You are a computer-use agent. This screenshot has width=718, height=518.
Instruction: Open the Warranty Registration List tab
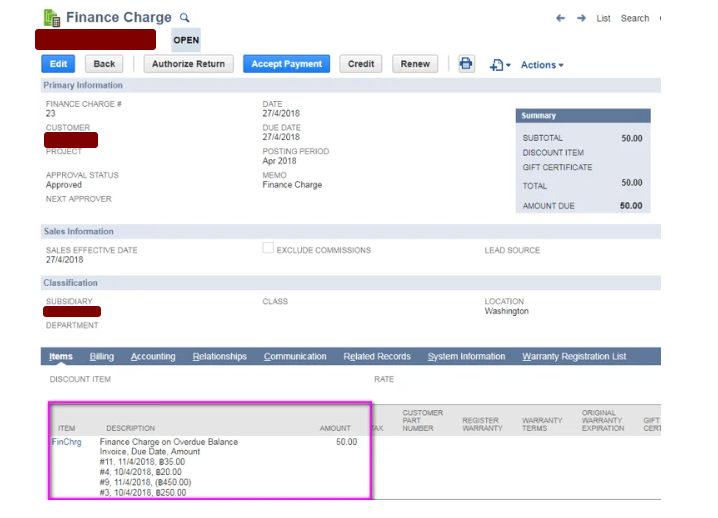click(x=574, y=356)
